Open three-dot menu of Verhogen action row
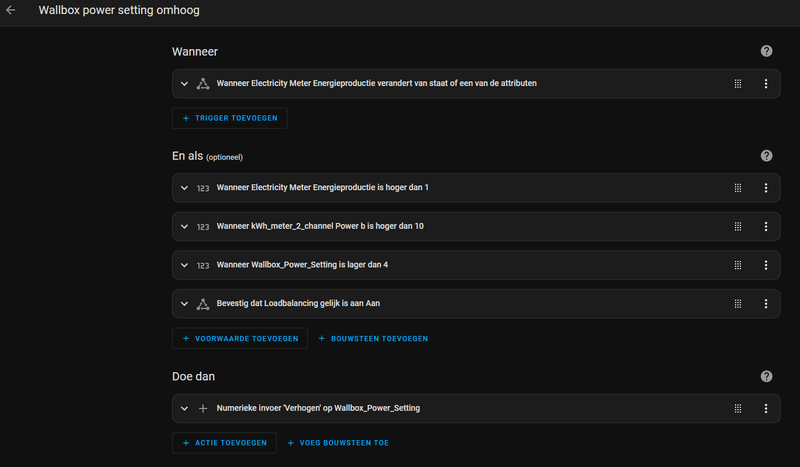800x467 pixels. (x=766, y=408)
